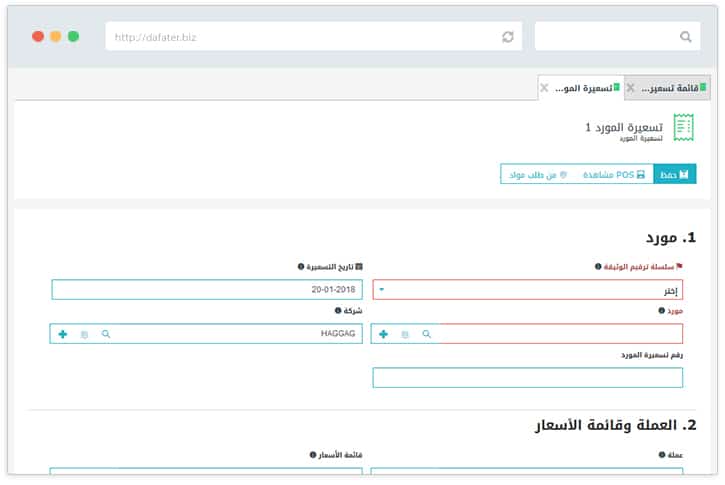This screenshot has height=485, width=725.
Task: Click the calendar icon beside تاريخ التسعيرة
Action: 359,266
